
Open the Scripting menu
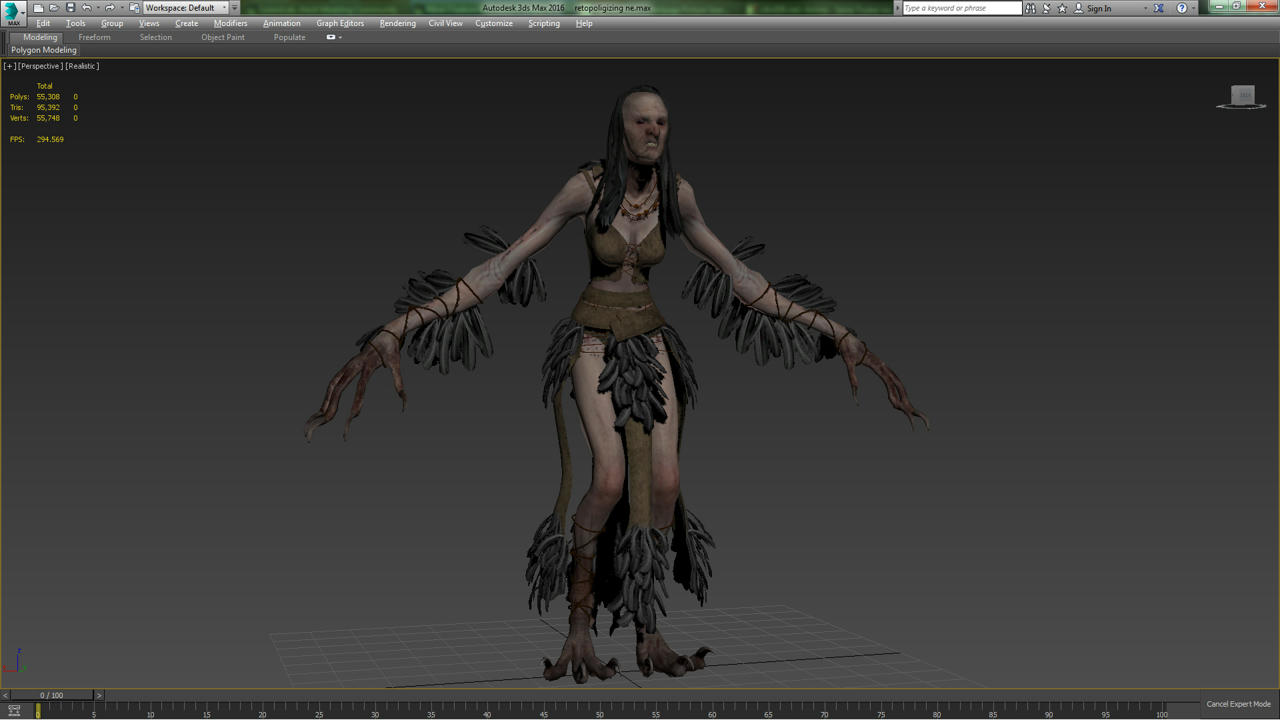coord(544,23)
